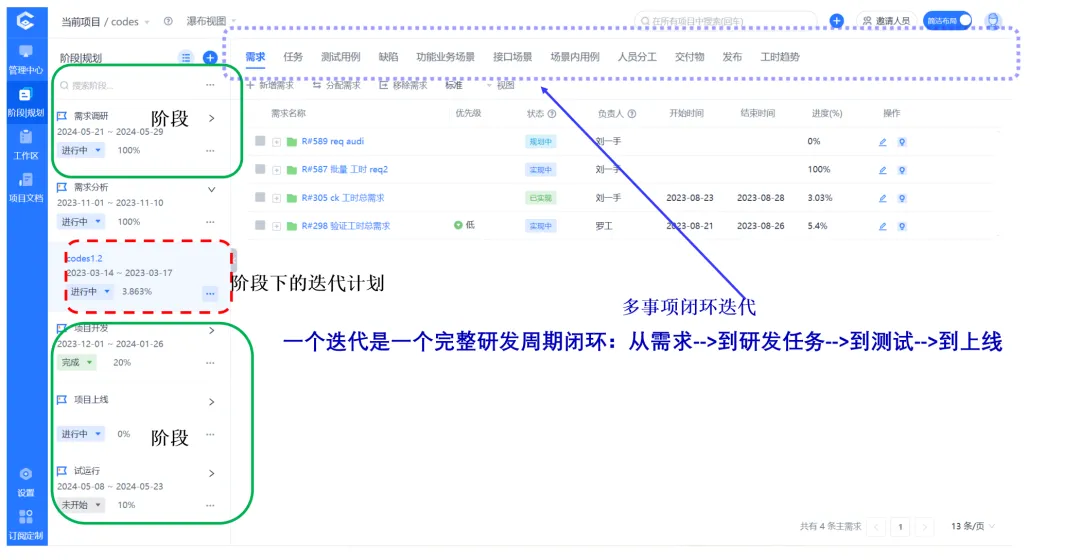1080x560 pixels.
Task: Click the 分配需求 button
Action: coord(336,85)
